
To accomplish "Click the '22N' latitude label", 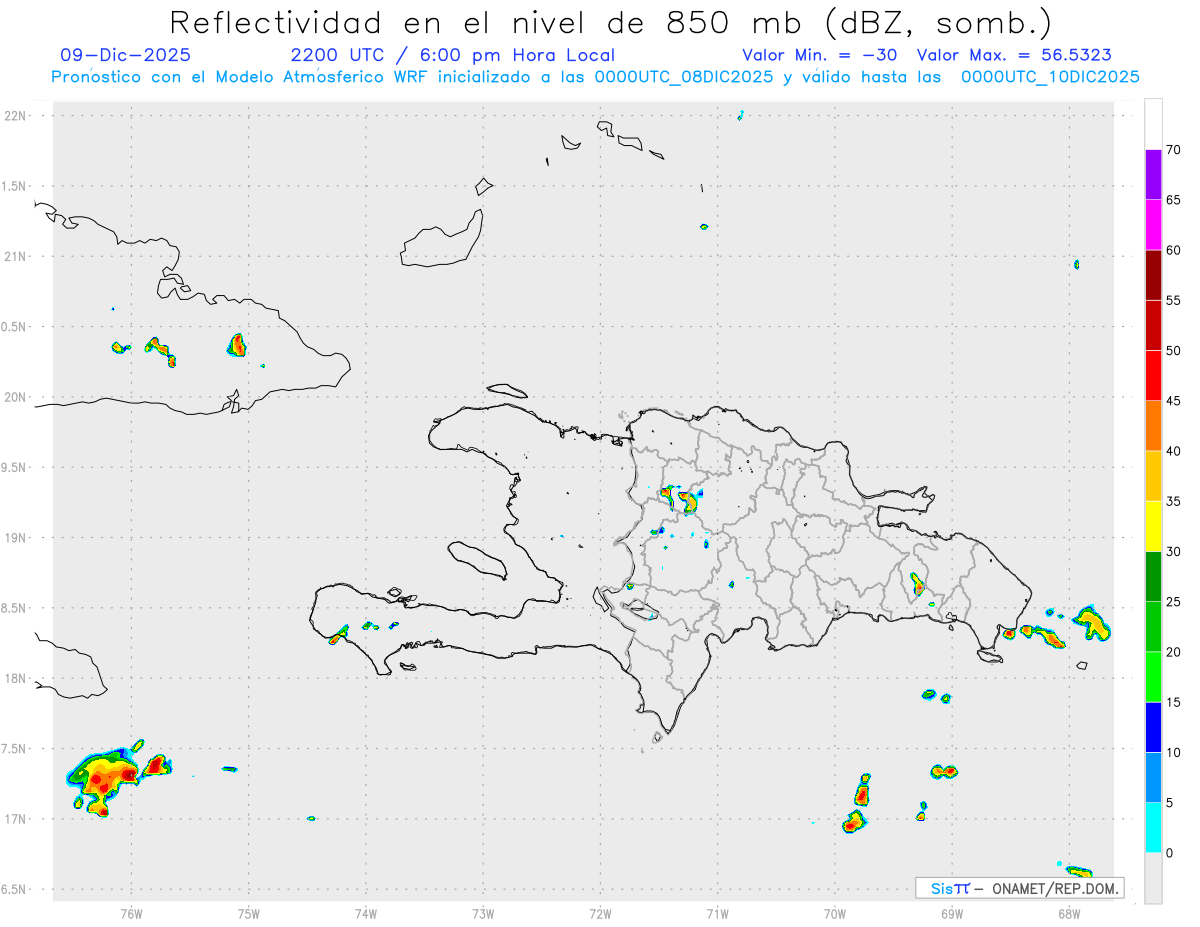I will [x=15, y=116].
